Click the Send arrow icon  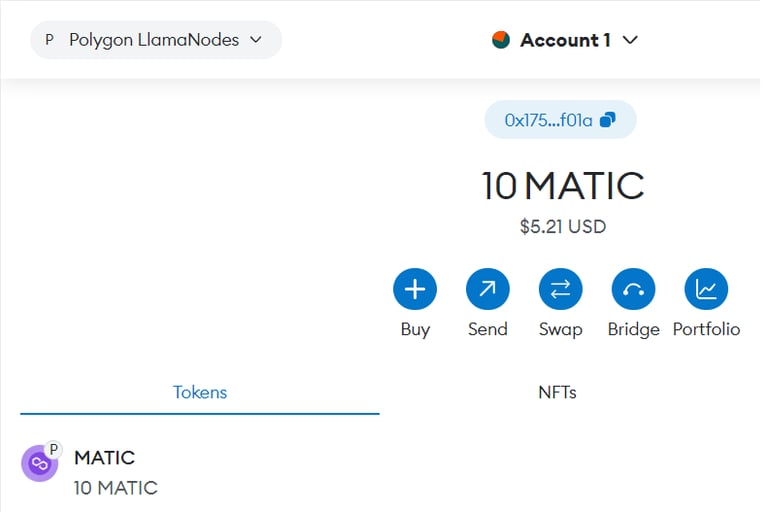coord(487,289)
